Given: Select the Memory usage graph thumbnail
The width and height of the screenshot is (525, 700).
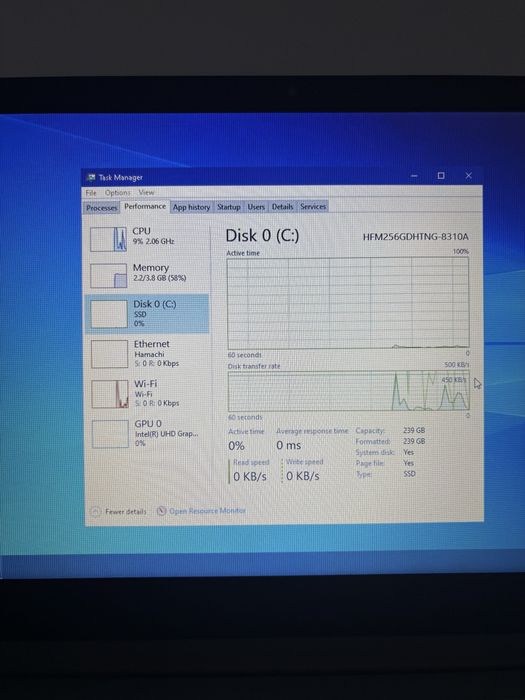Looking at the screenshot, I should [108, 276].
